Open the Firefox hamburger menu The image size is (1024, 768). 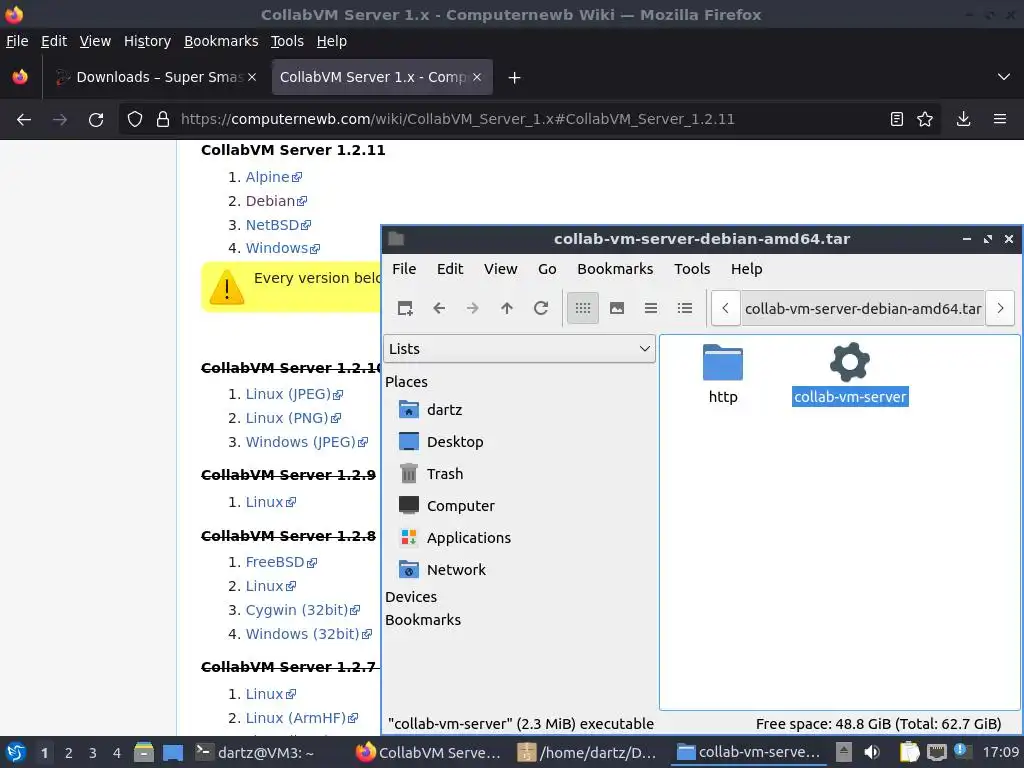tap(1000, 120)
